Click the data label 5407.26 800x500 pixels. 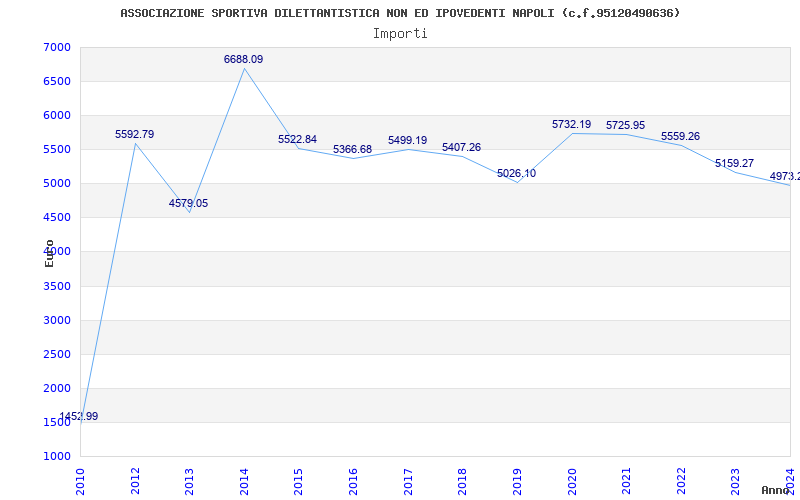click(461, 148)
